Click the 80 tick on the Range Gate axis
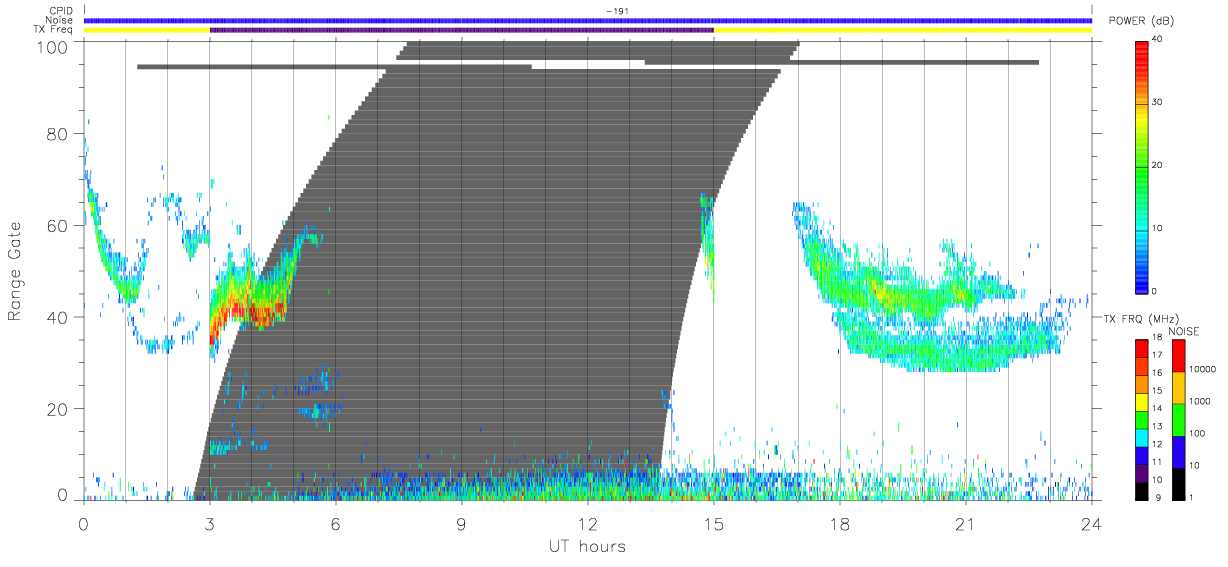1228x567 pixels. (x=58, y=134)
